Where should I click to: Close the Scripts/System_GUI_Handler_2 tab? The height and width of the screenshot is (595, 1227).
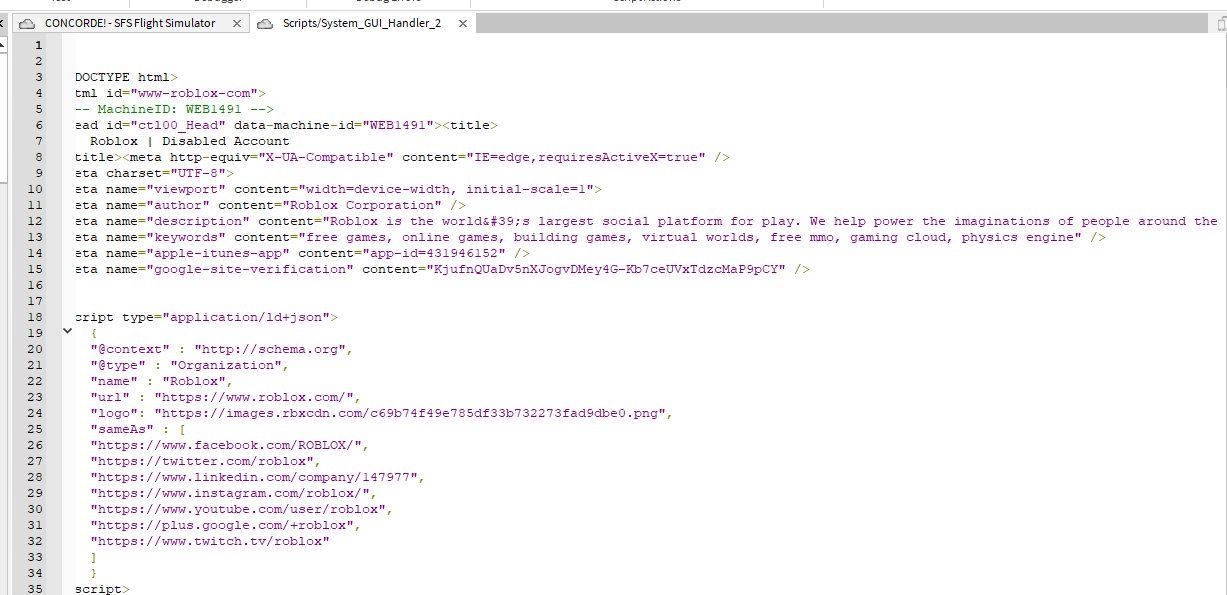[462, 23]
